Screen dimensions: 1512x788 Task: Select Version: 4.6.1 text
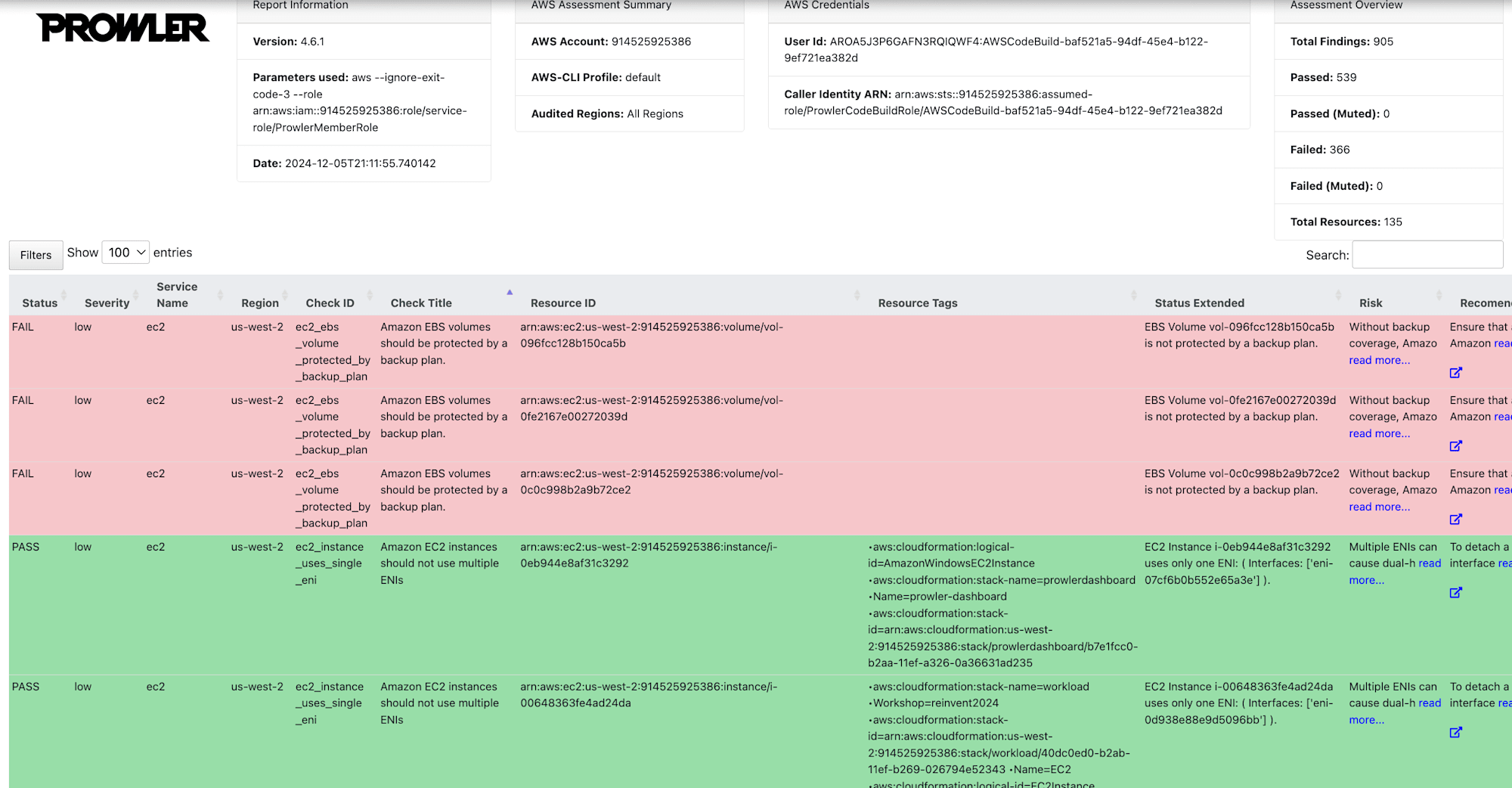(288, 42)
